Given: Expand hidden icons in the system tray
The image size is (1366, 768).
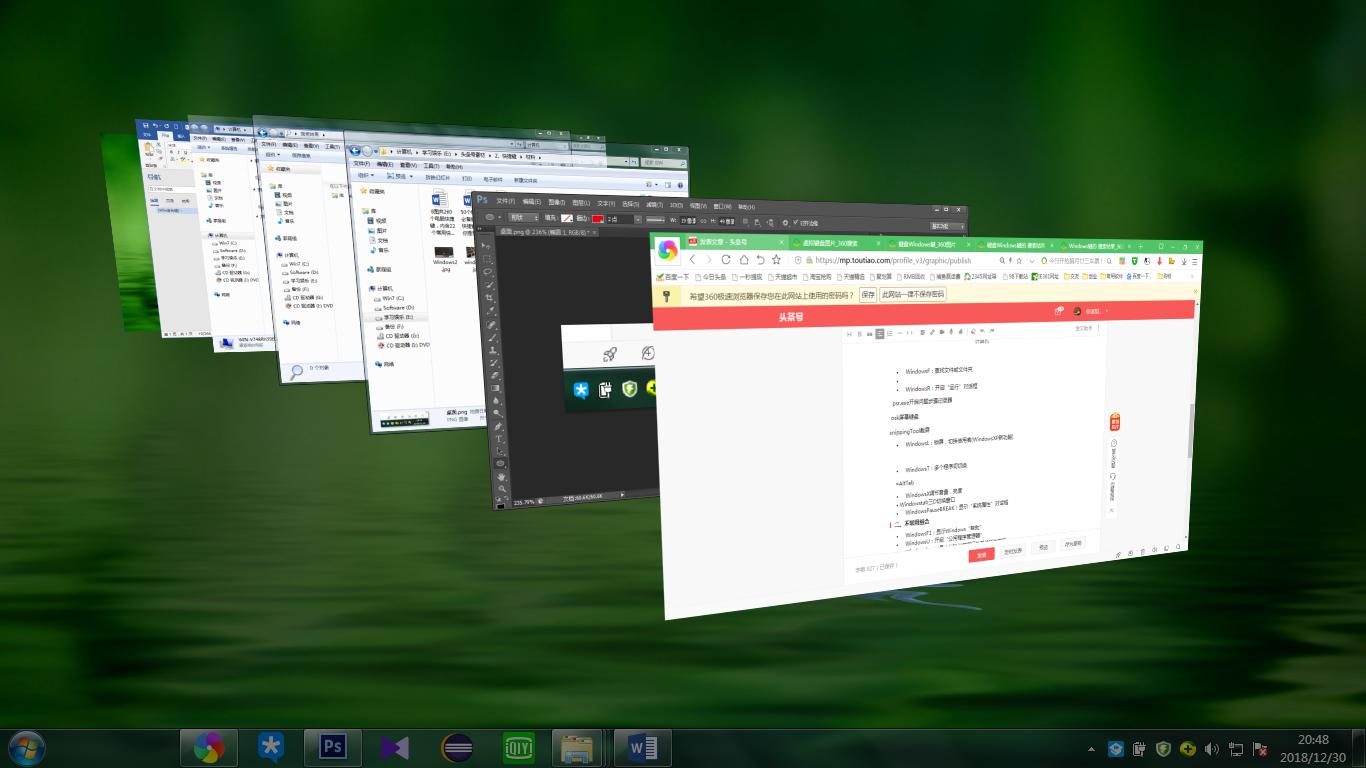Looking at the screenshot, I should [x=1091, y=749].
